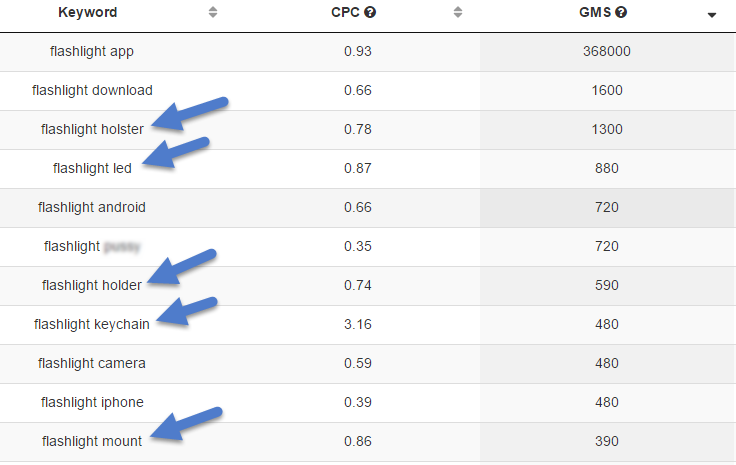
Task: Click the 'flashlight iphone' keyword
Action: point(92,402)
